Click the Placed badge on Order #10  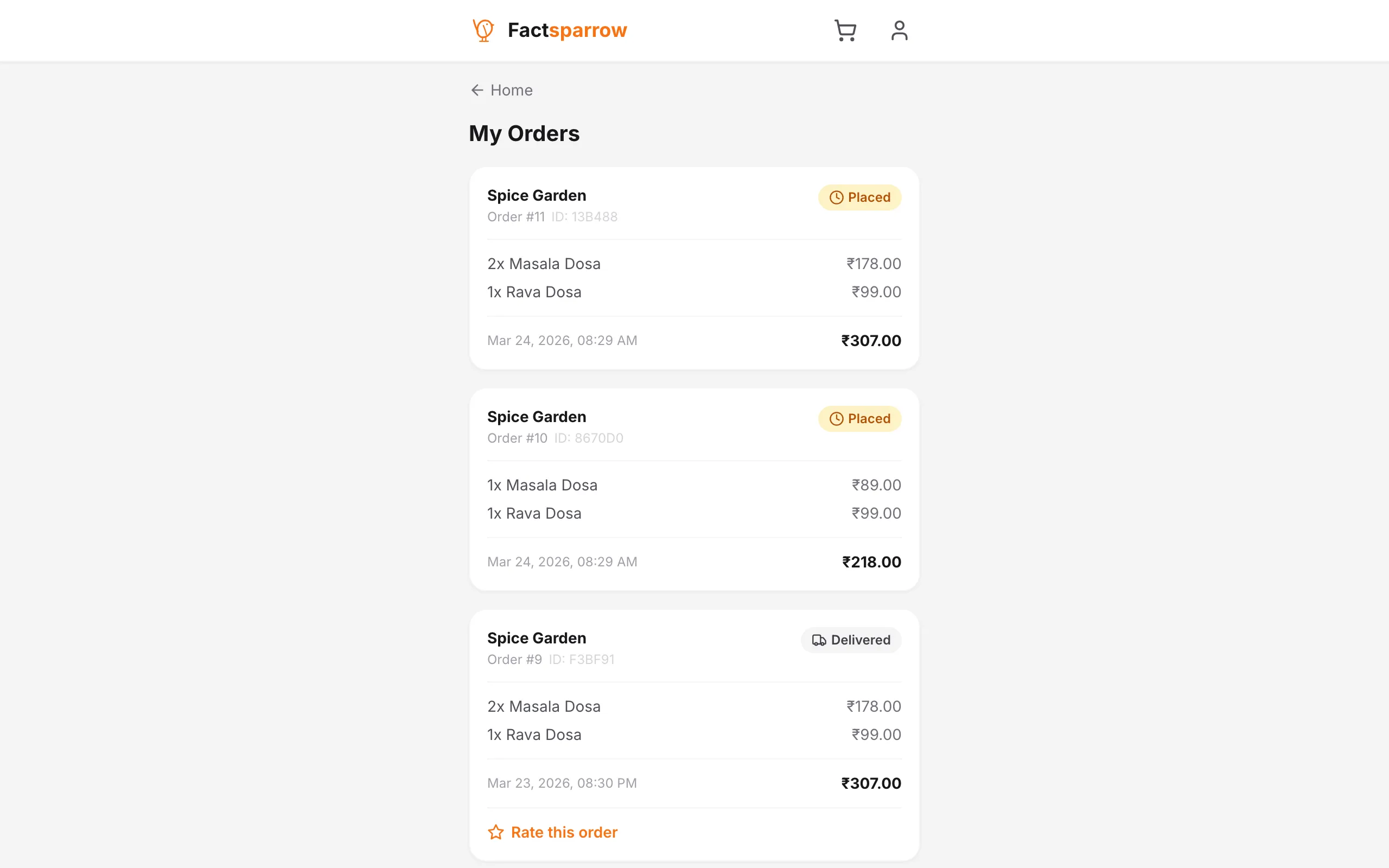[x=859, y=419]
